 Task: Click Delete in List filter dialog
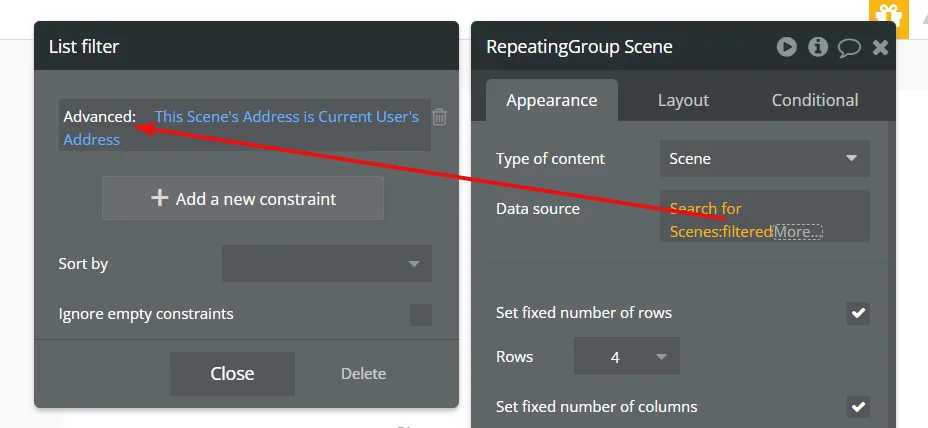pyautogui.click(x=363, y=374)
